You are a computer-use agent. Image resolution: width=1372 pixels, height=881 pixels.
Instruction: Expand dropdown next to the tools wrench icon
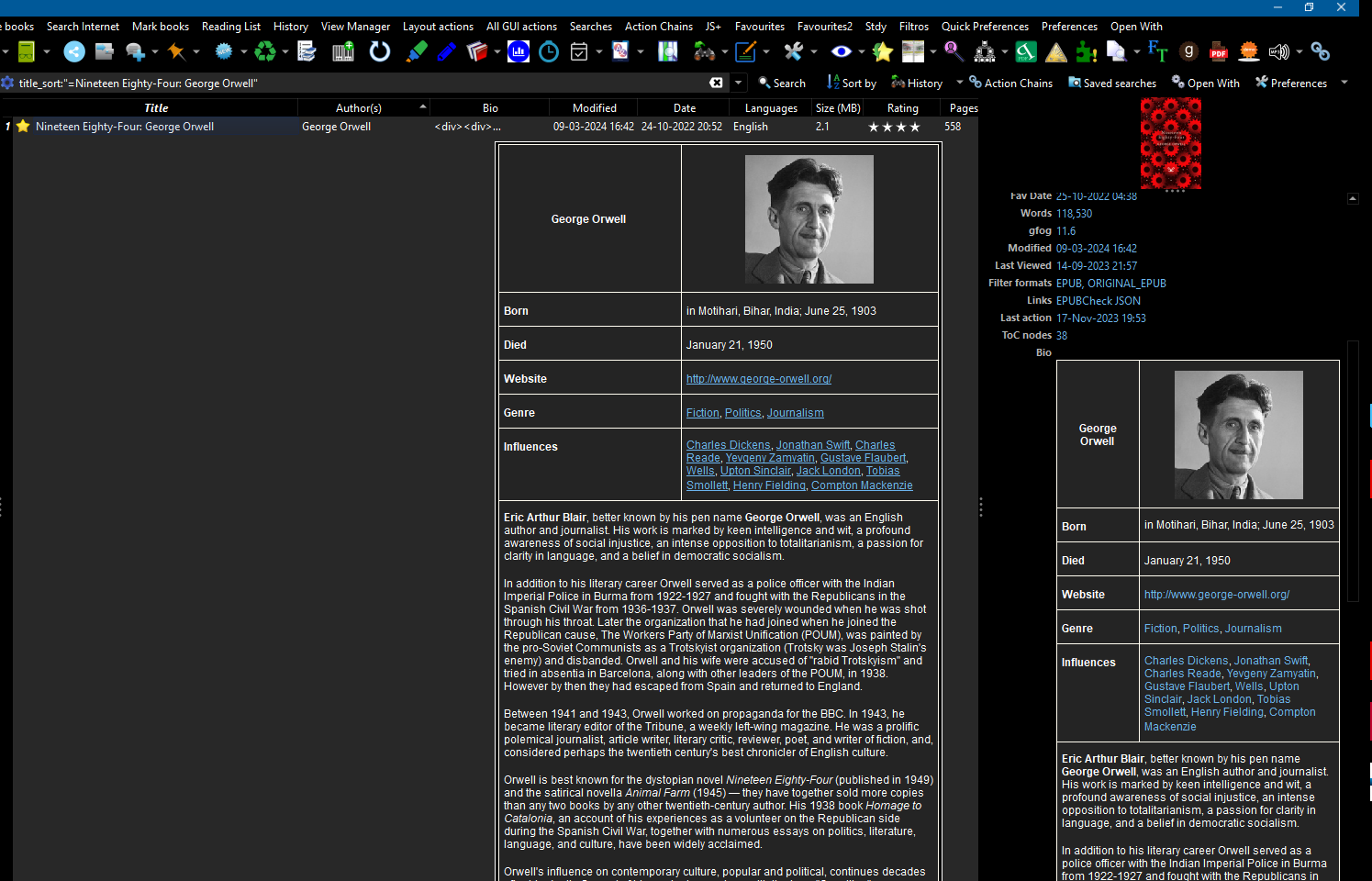(x=814, y=52)
